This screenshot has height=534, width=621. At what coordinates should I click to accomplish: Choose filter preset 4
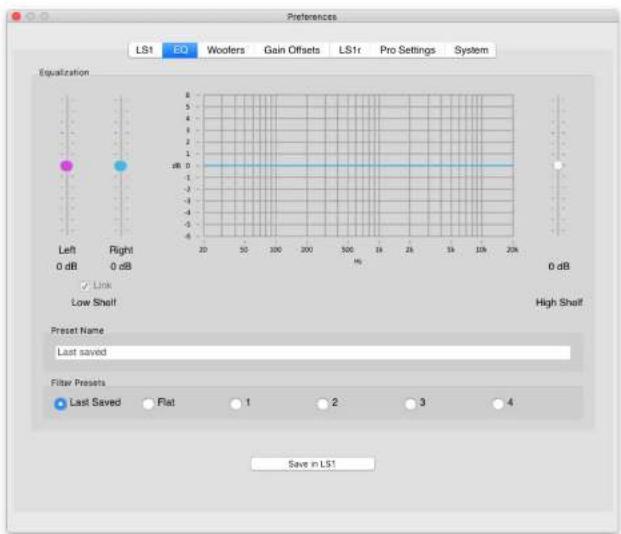[498, 404]
